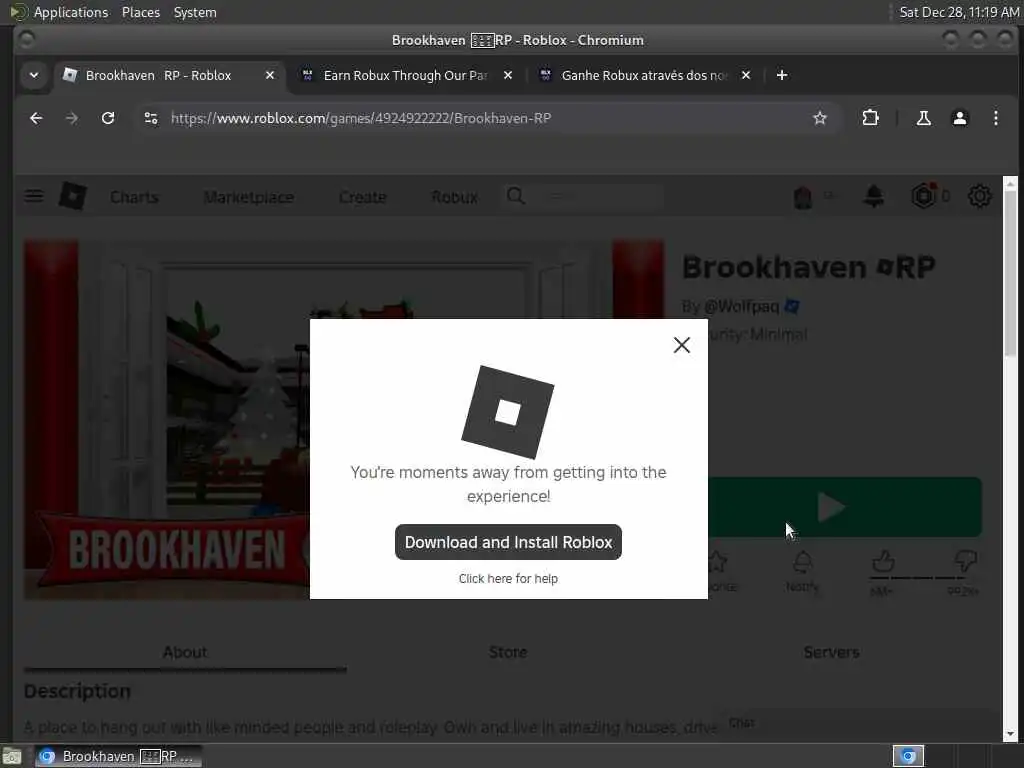Close the Roblox download dialog
The height and width of the screenshot is (768, 1024).
click(681, 345)
